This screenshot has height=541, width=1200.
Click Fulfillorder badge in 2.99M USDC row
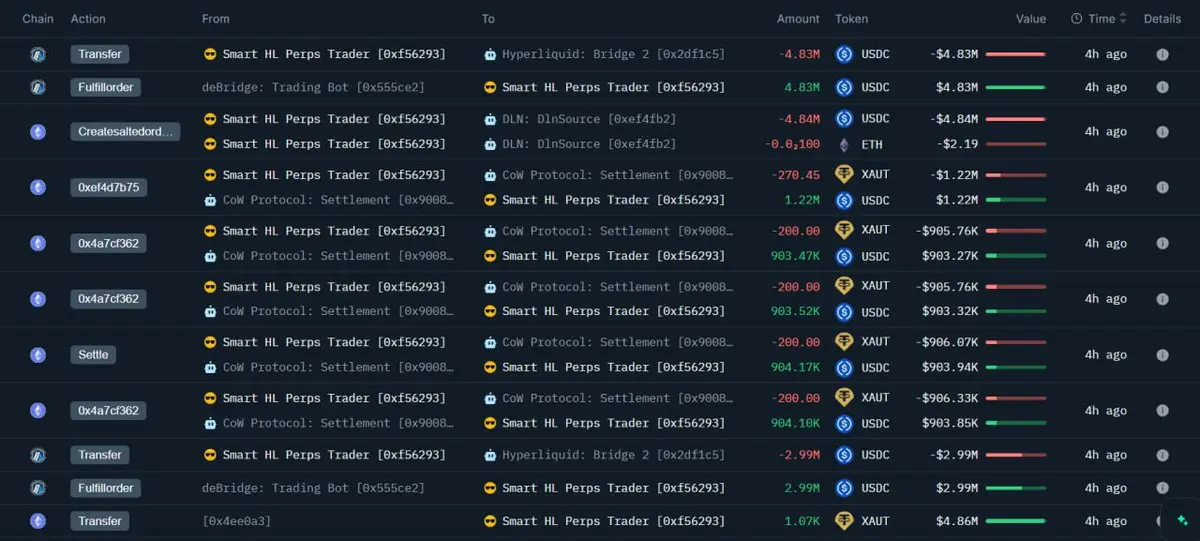coord(105,488)
